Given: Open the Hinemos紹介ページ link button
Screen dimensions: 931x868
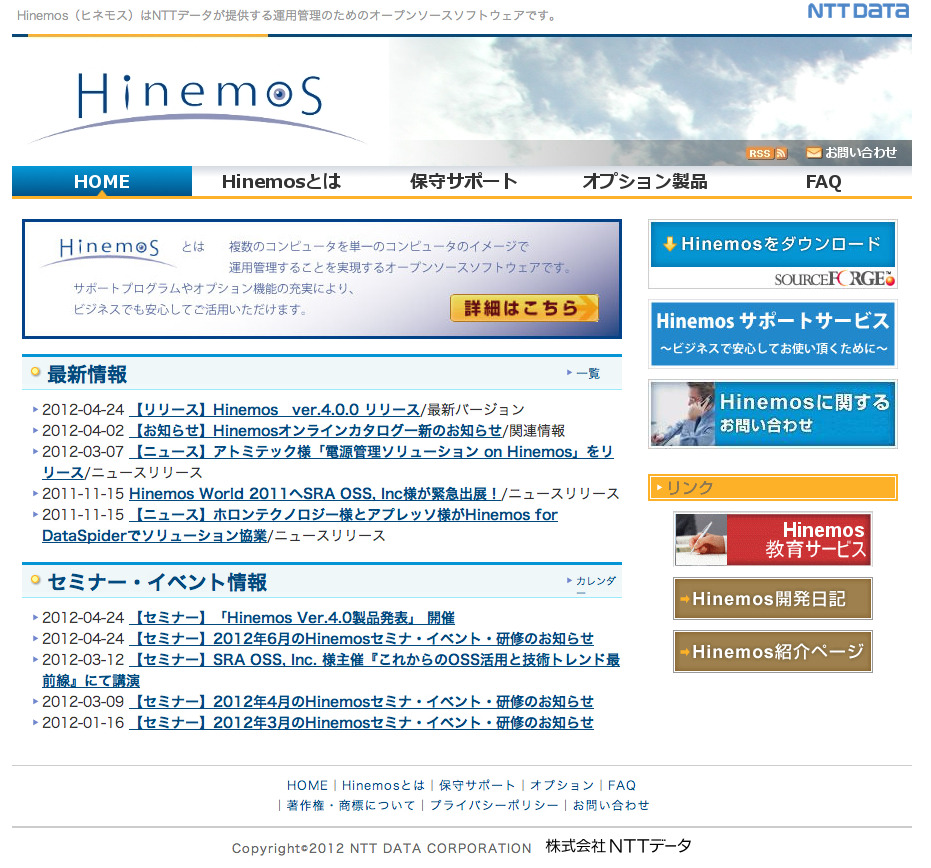Looking at the screenshot, I should pyautogui.click(x=772, y=651).
